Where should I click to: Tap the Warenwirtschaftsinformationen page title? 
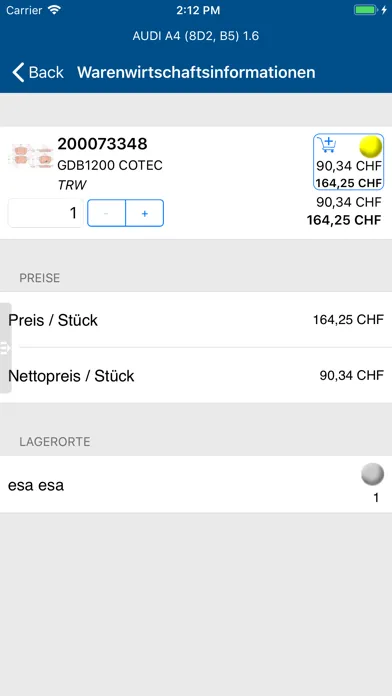pyautogui.click(x=196, y=72)
